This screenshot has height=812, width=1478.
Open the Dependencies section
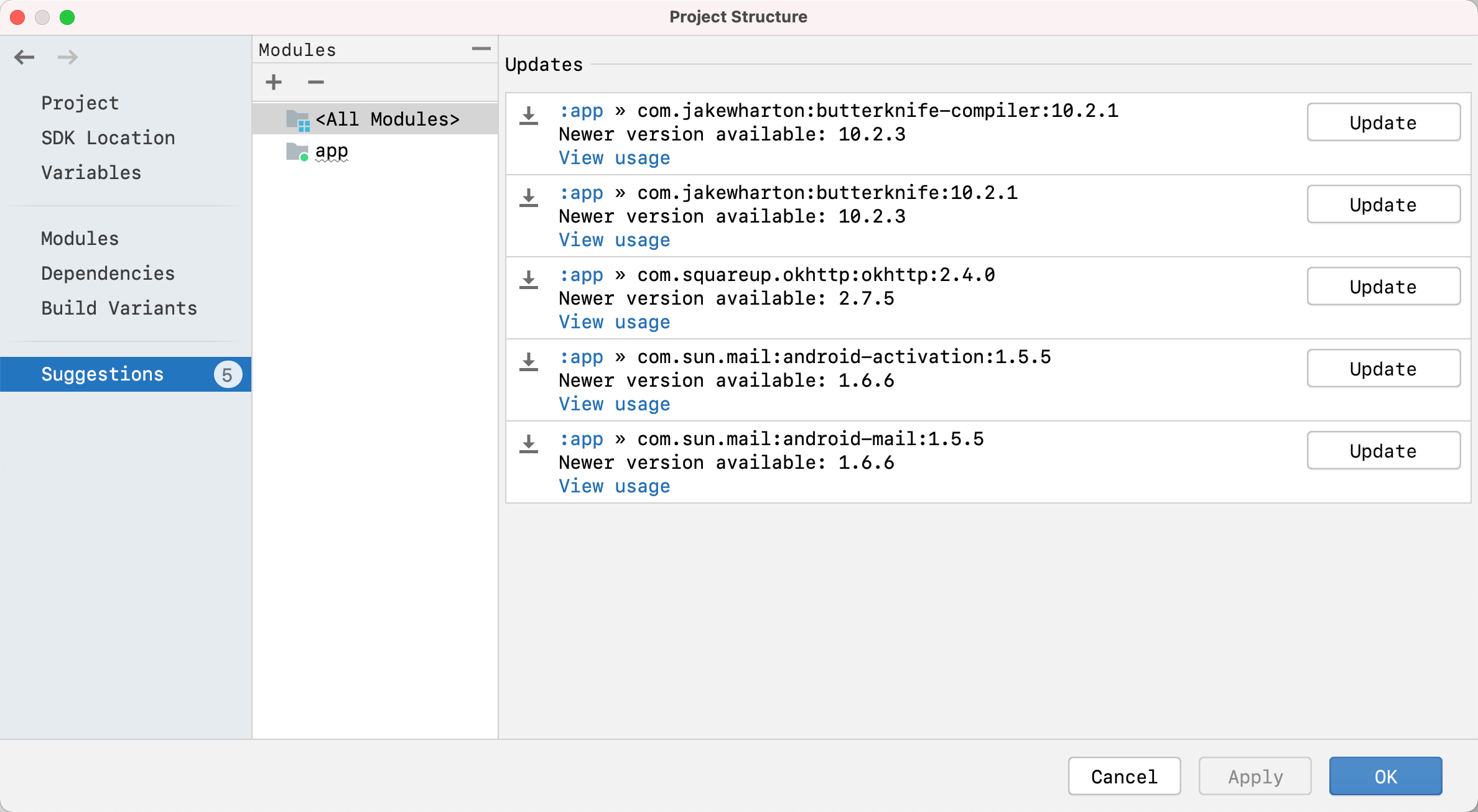108,273
